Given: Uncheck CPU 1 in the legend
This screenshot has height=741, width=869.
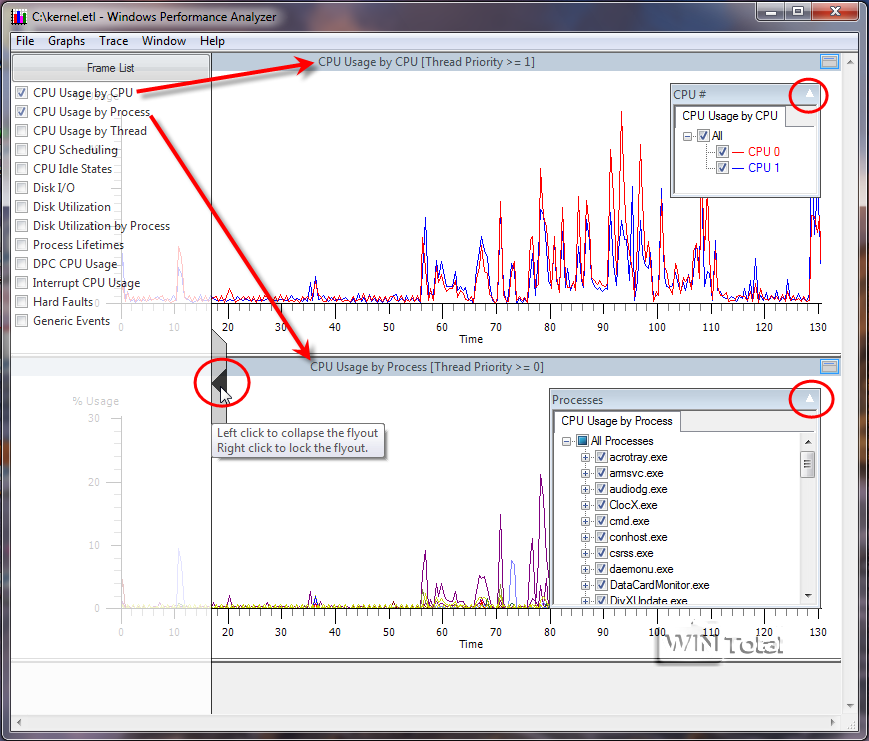Looking at the screenshot, I should (x=722, y=167).
